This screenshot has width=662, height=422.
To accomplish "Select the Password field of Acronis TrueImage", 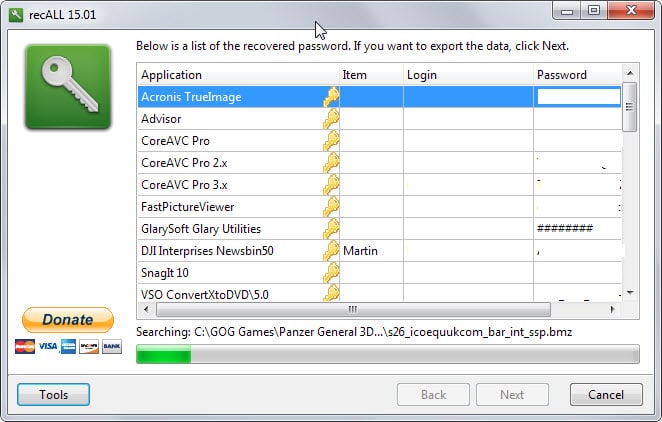I will click(x=578, y=97).
